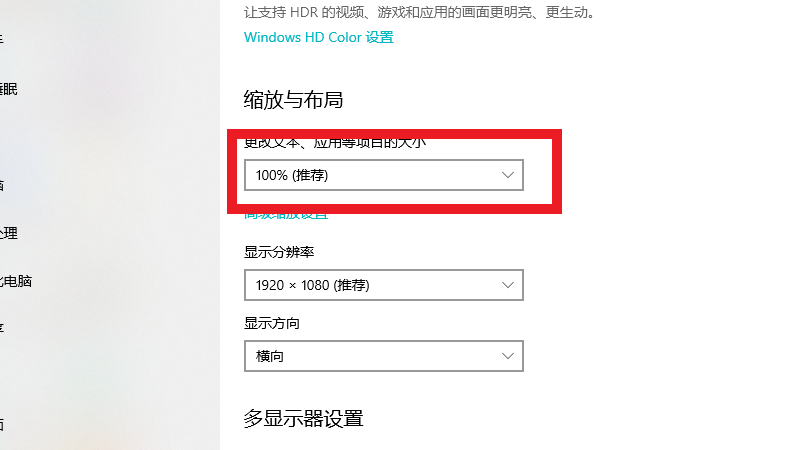Open the Windows HD Color 设置 link

318,38
